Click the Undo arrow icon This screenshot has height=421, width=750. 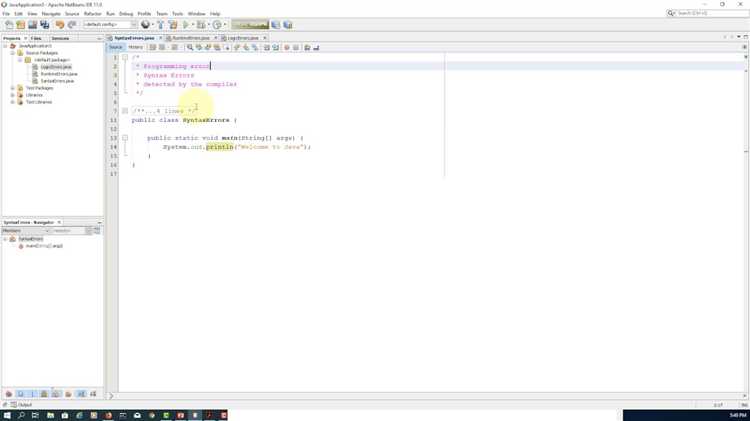(60, 24)
